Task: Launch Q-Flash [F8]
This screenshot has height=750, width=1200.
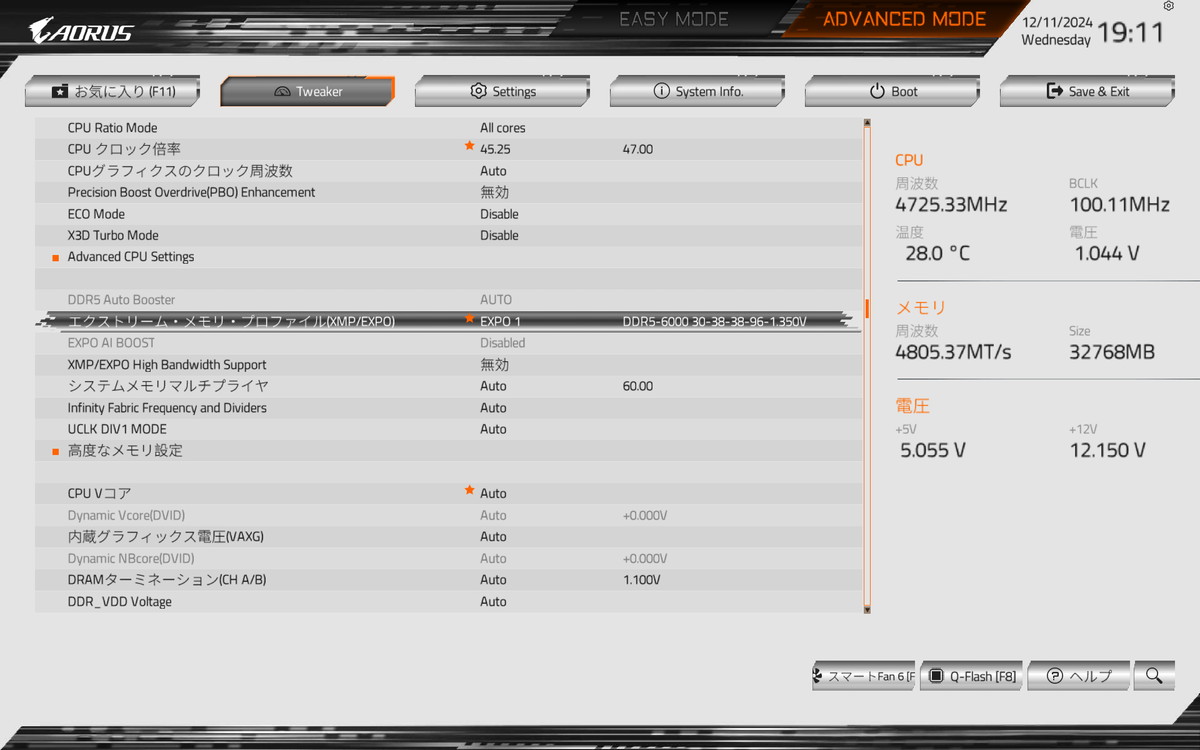Action: point(971,676)
